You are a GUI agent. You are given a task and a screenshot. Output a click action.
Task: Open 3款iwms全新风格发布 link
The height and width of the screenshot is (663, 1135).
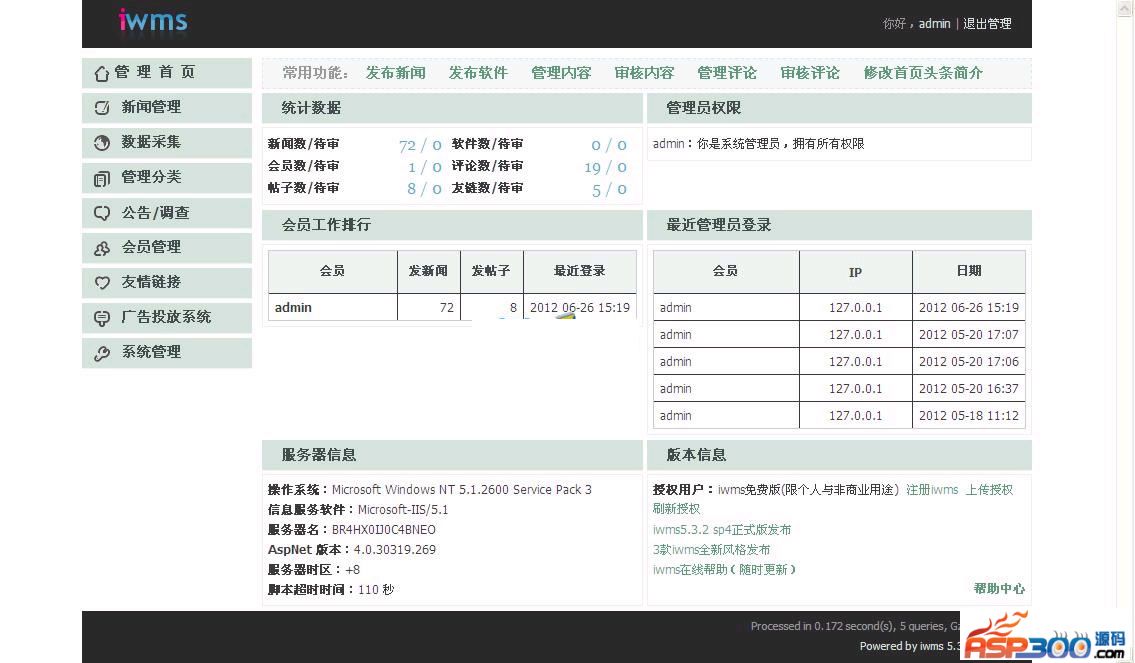click(711, 550)
